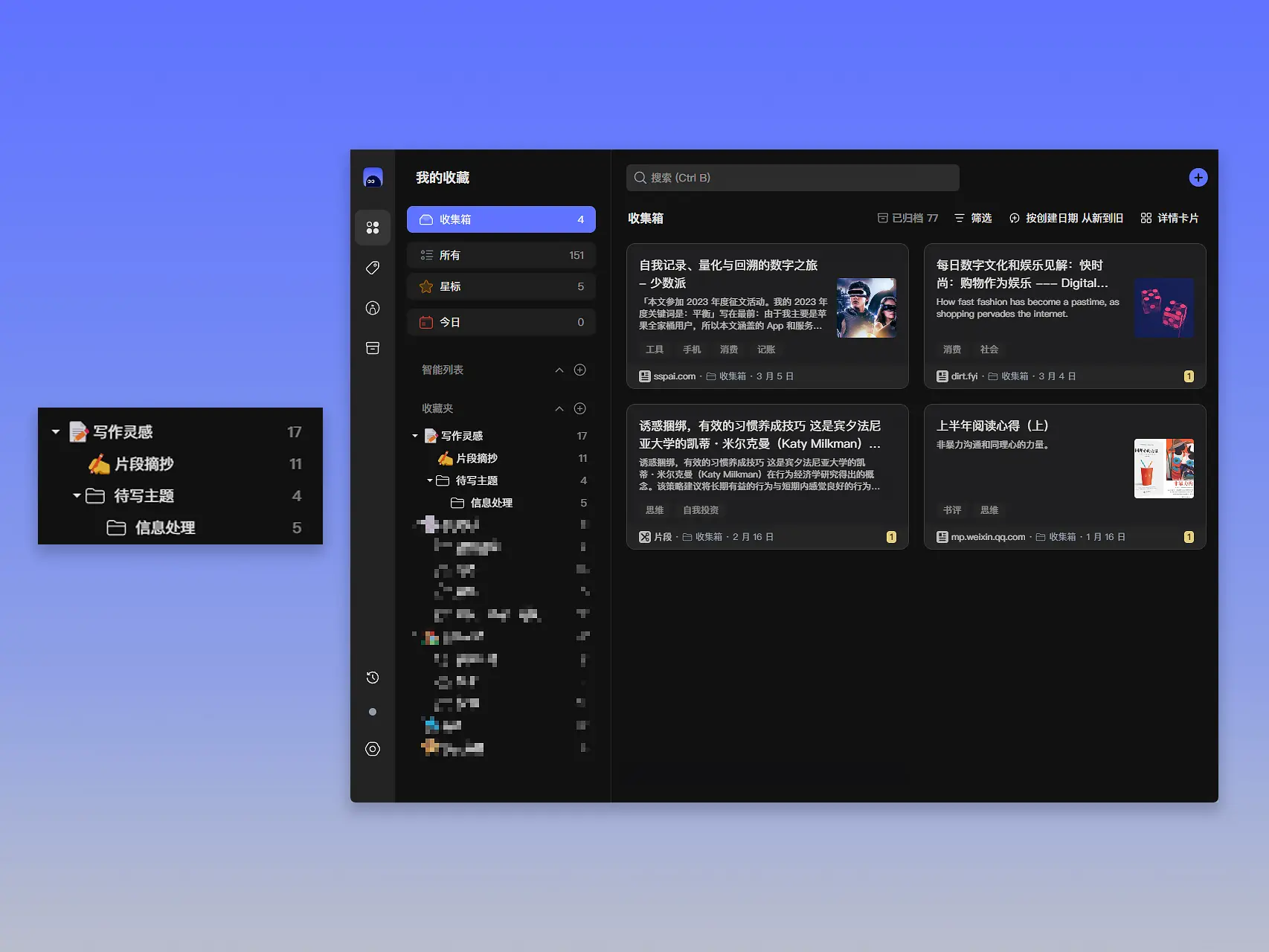This screenshot has width=1269, height=952.
Task: Add a new smart list
Action: point(580,370)
